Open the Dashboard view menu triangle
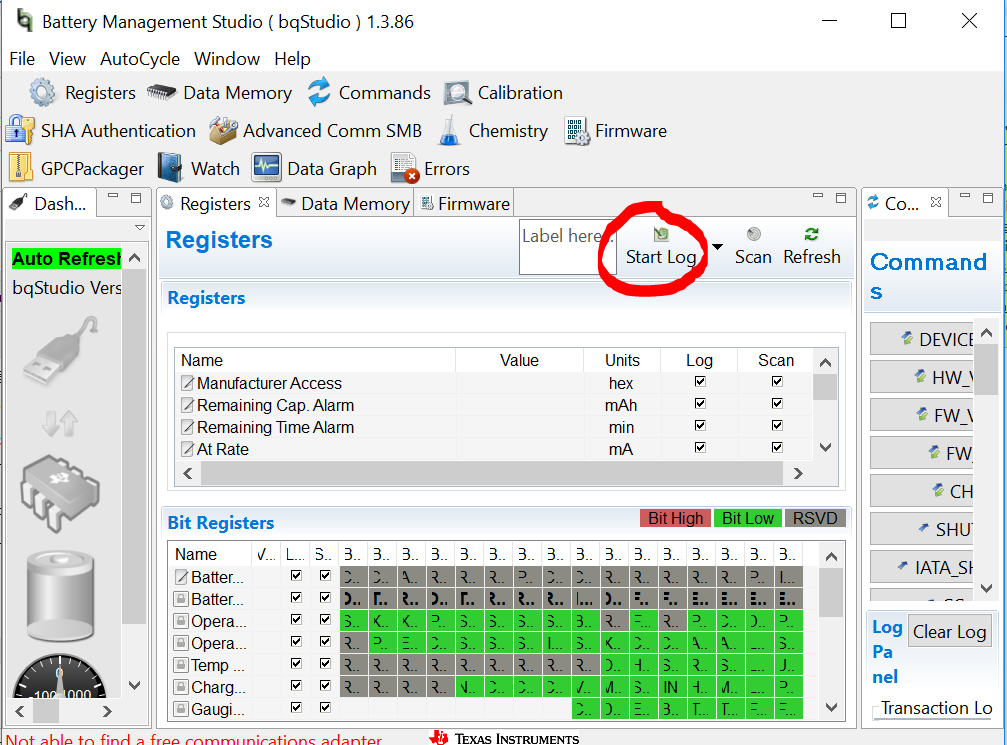This screenshot has height=745, width=1007. (139, 227)
